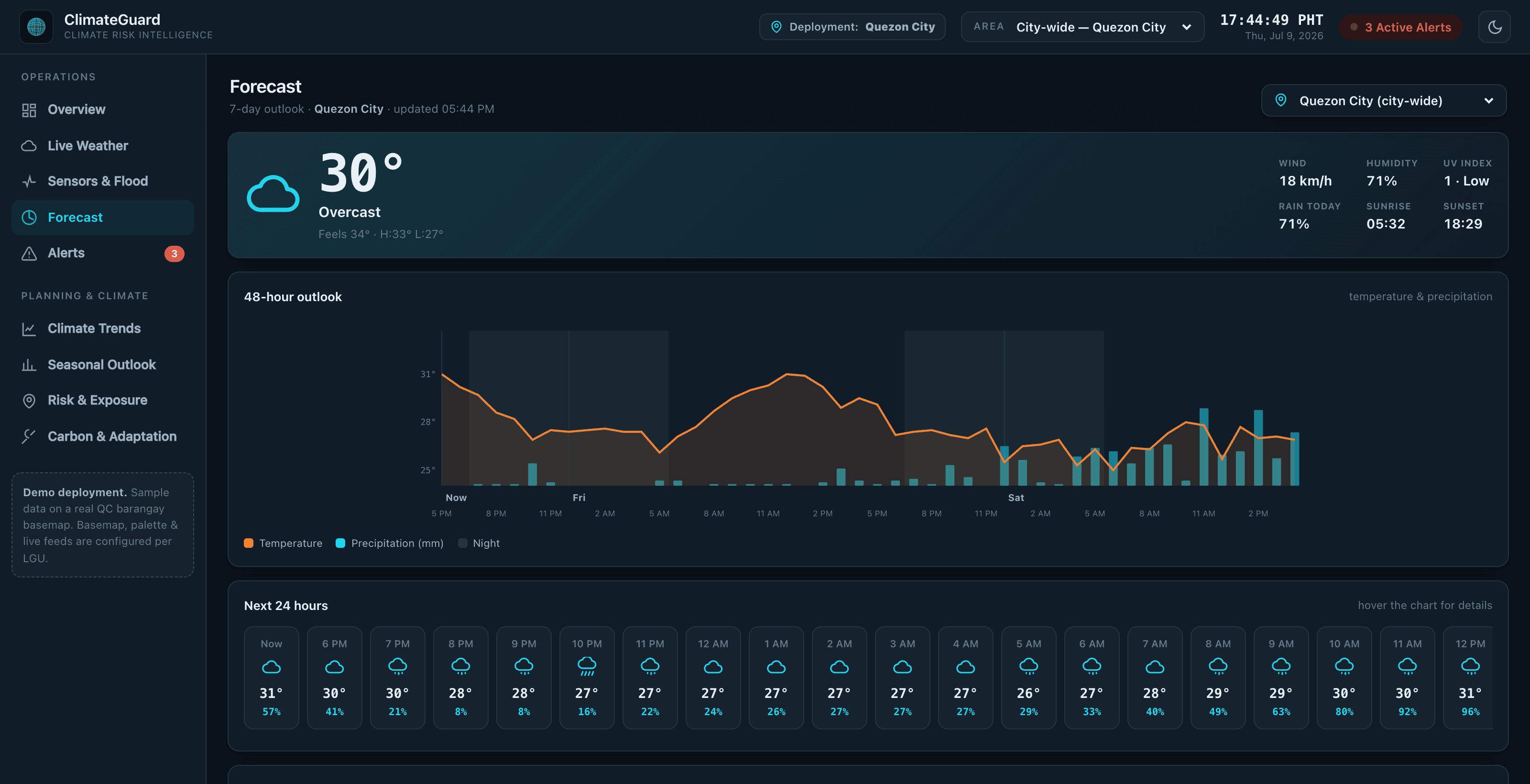
Task: Toggle Precipitation (mm) series in legend
Action: 390,544
